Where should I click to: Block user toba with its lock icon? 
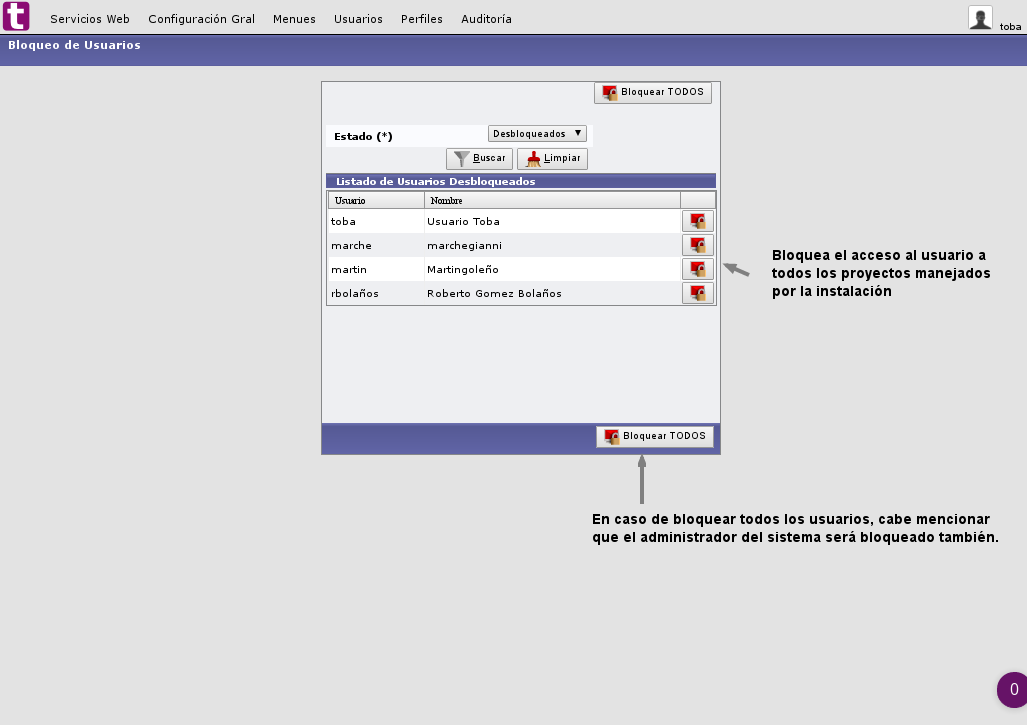(x=697, y=220)
